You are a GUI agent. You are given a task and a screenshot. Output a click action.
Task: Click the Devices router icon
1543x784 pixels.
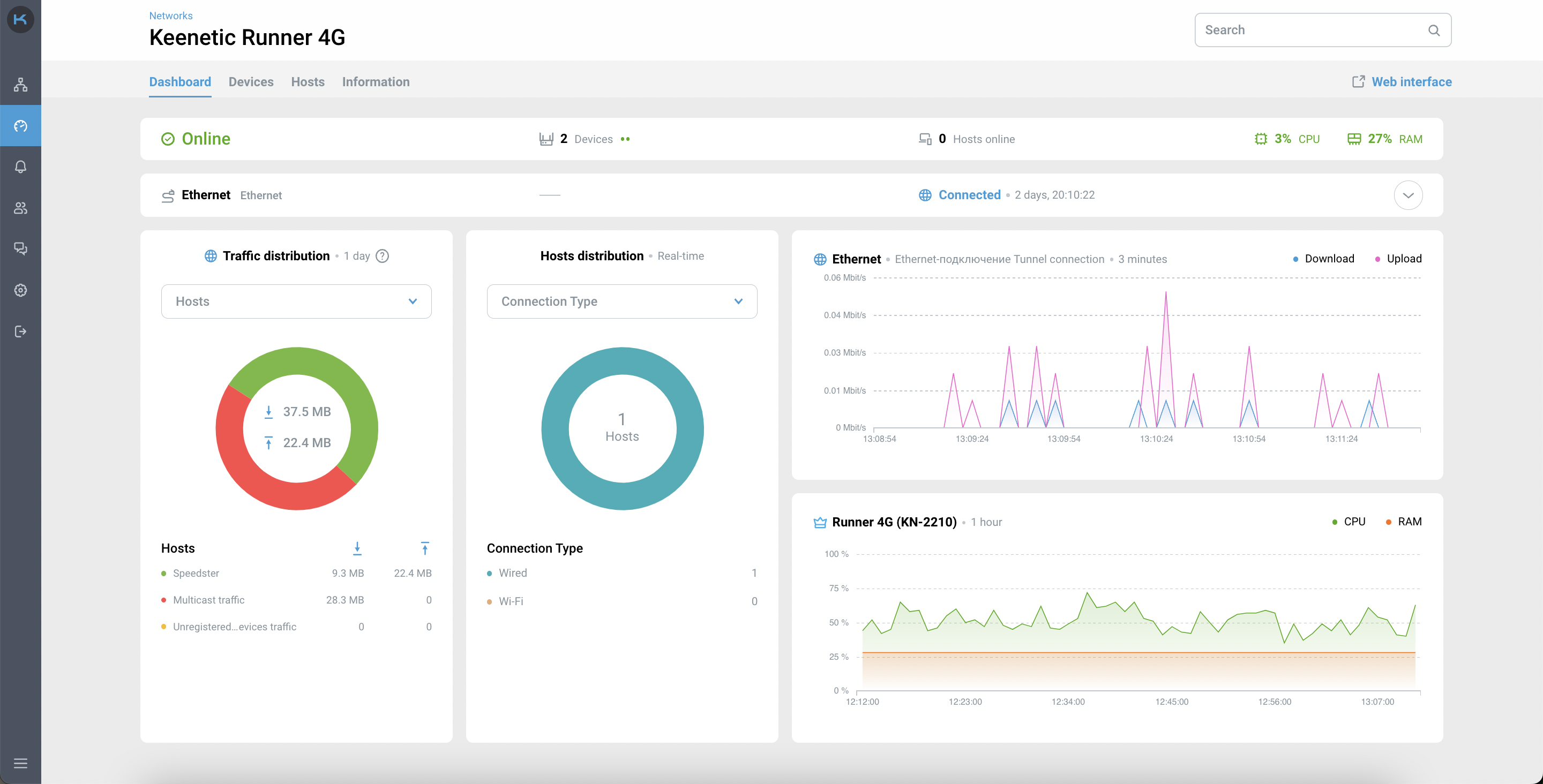[x=546, y=139]
